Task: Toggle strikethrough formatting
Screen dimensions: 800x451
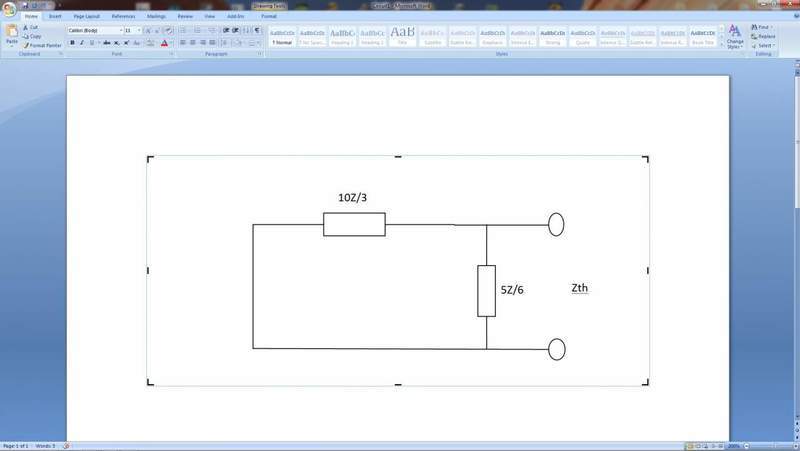Action: 107,44
